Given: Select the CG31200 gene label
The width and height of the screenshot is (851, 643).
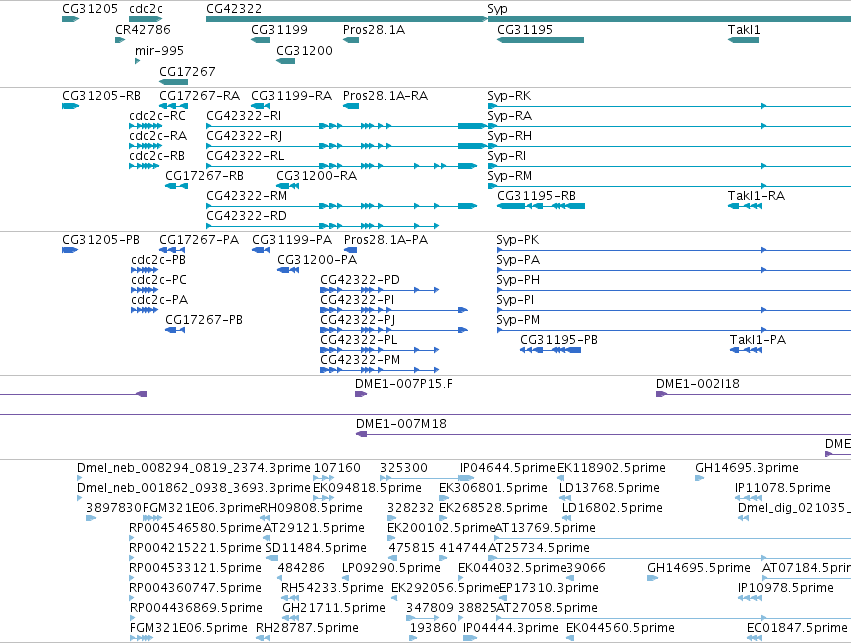Looking at the screenshot, I should pos(304,51).
